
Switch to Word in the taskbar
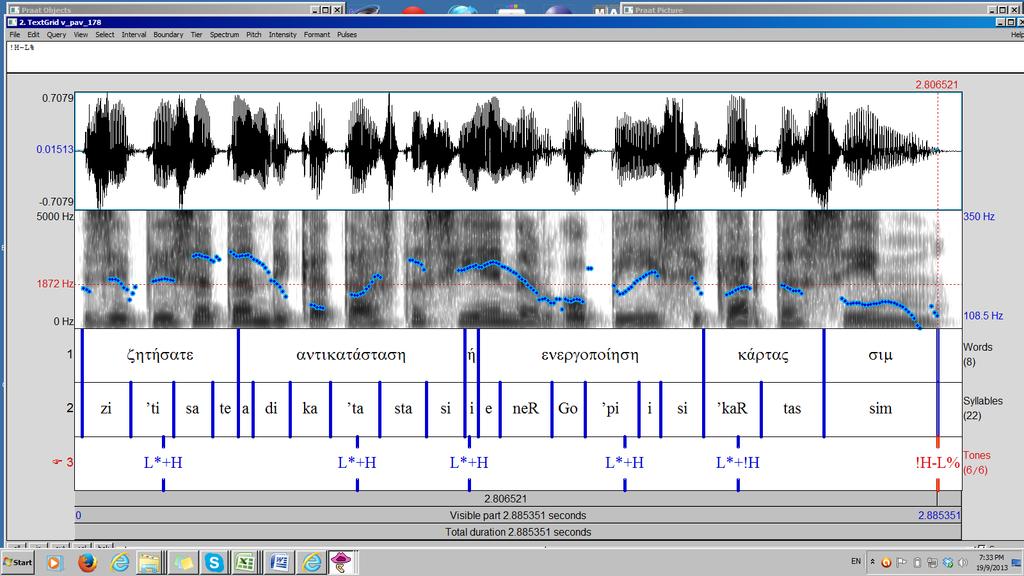(279, 562)
